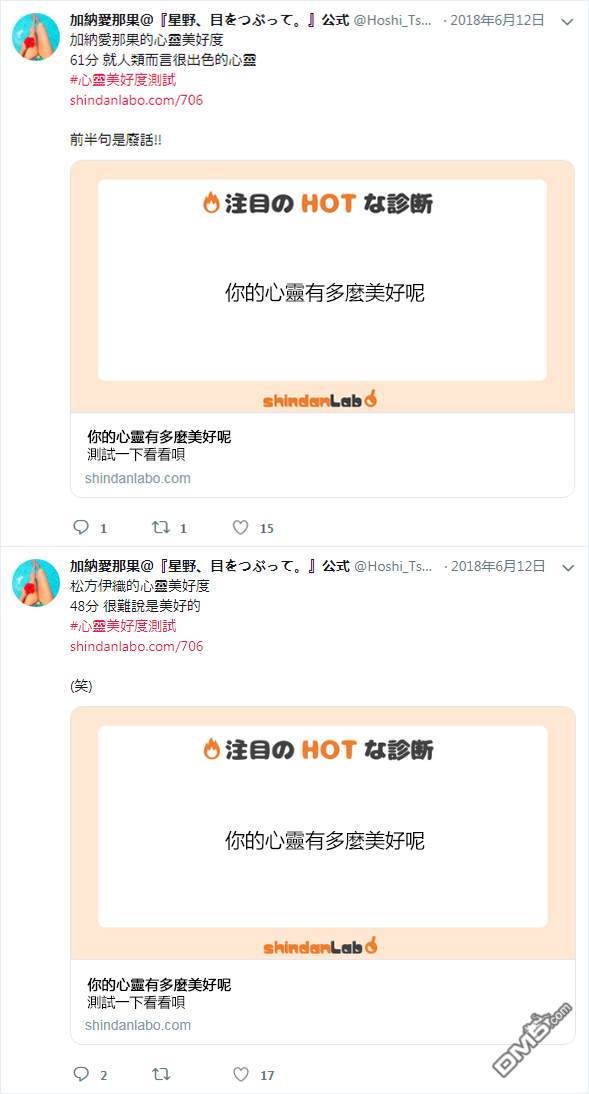This screenshot has width=589, height=1094.
Task: Open the author name 加納愛那果 on the second tweet
Action: [x=106, y=566]
